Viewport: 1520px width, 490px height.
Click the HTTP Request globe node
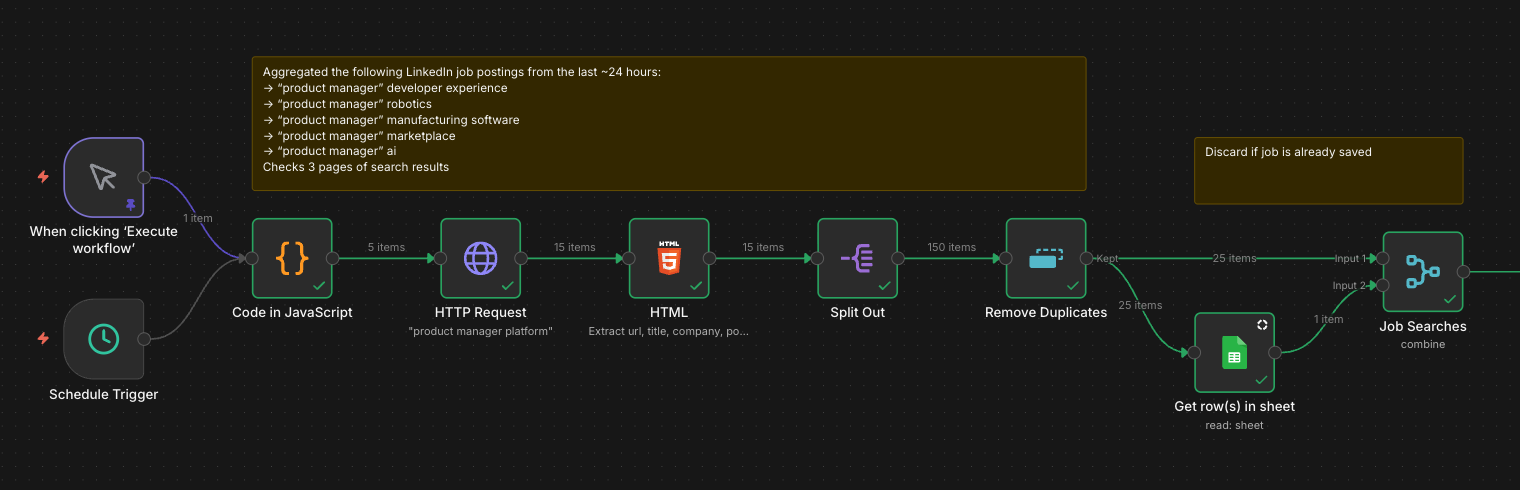pos(480,258)
